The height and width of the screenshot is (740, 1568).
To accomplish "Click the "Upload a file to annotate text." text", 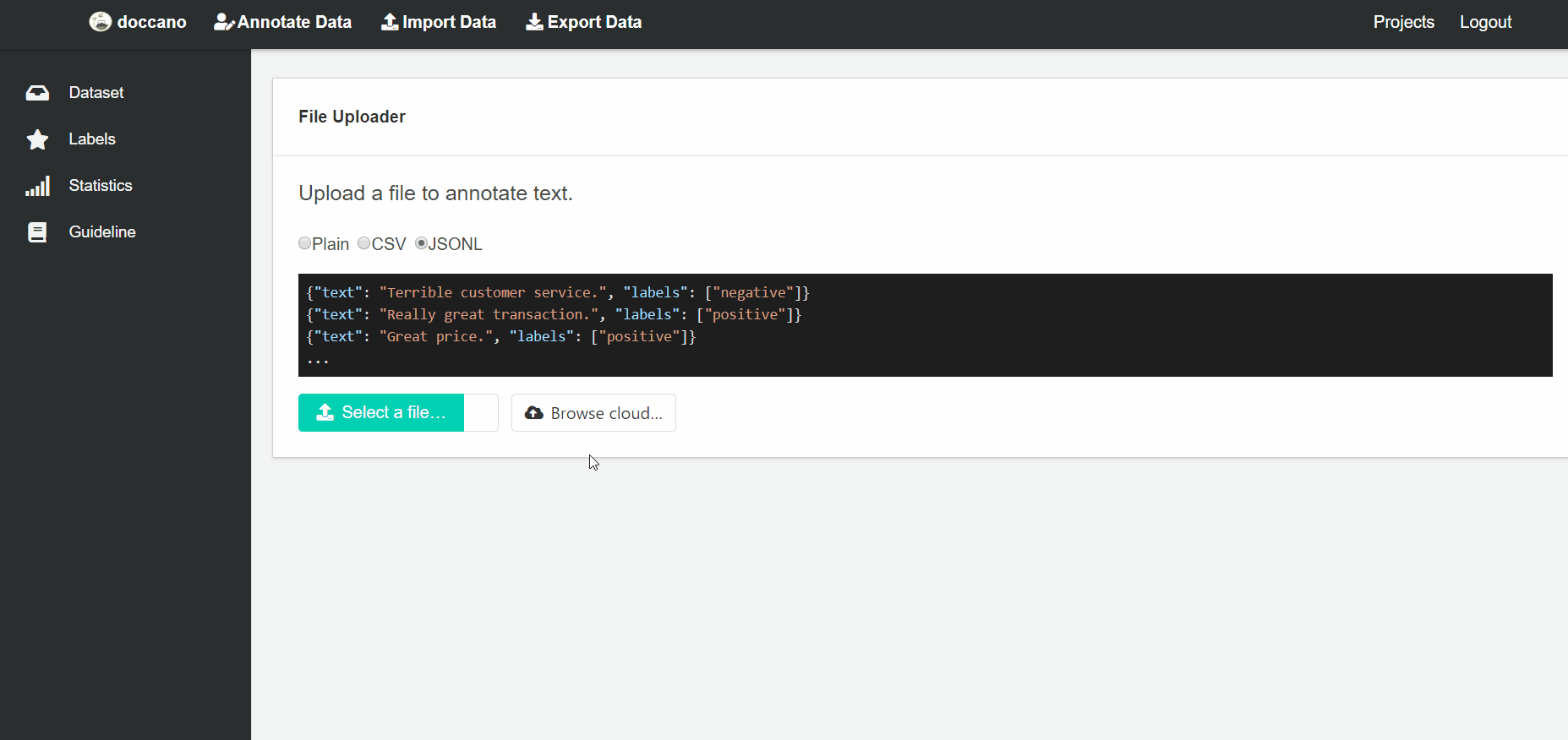I will click(435, 193).
